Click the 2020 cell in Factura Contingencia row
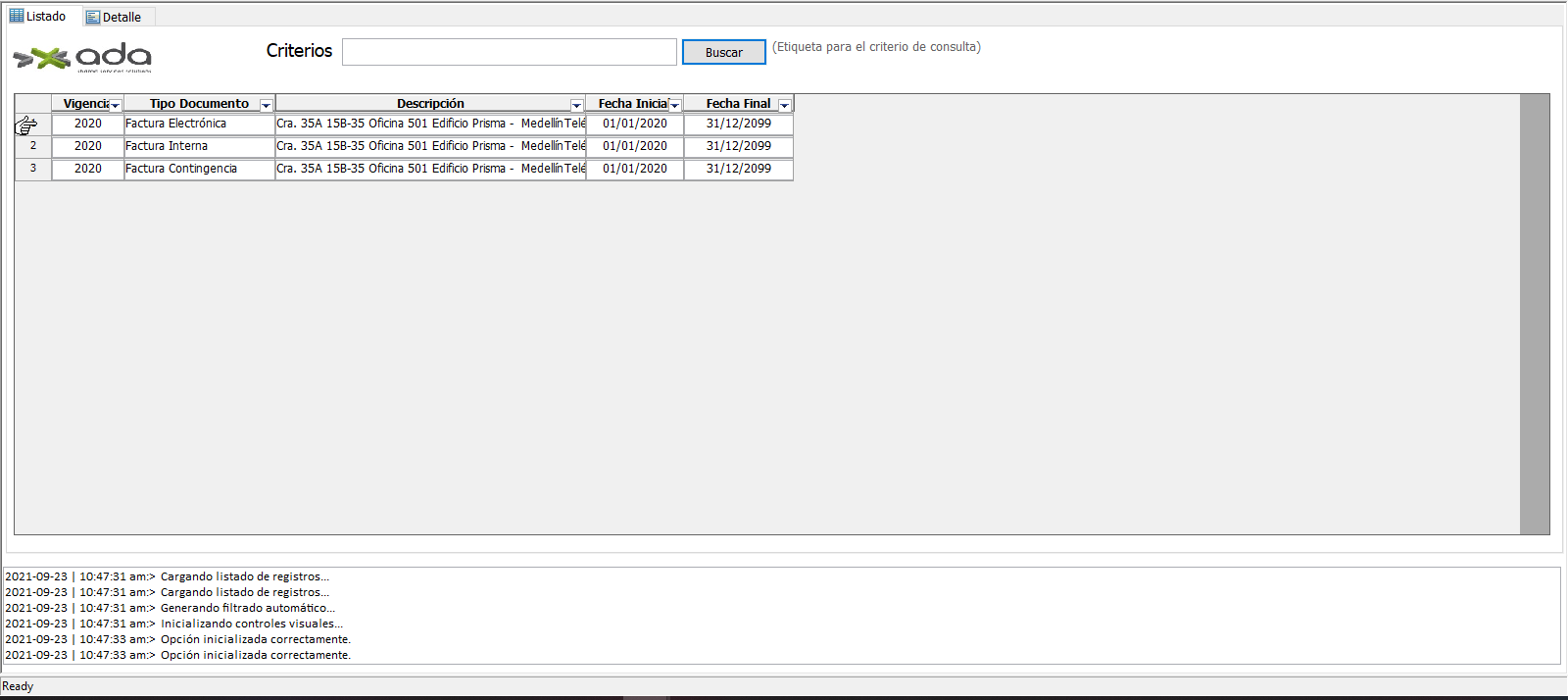The width and height of the screenshot is (1568, 700). [x=87, y=169]
